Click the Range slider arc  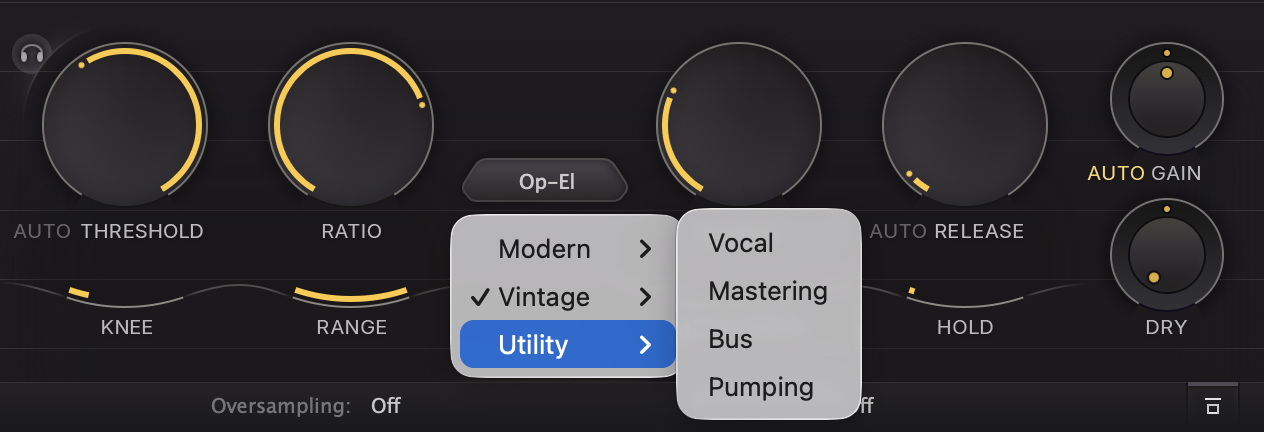(x=351, y=296)
